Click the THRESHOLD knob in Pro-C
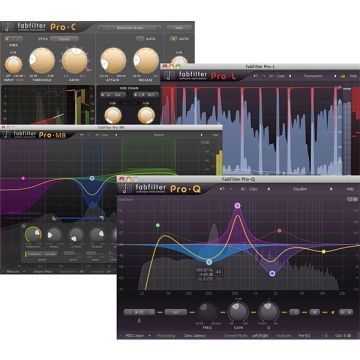This screenshot has width=360, height=360. (42, 61)
